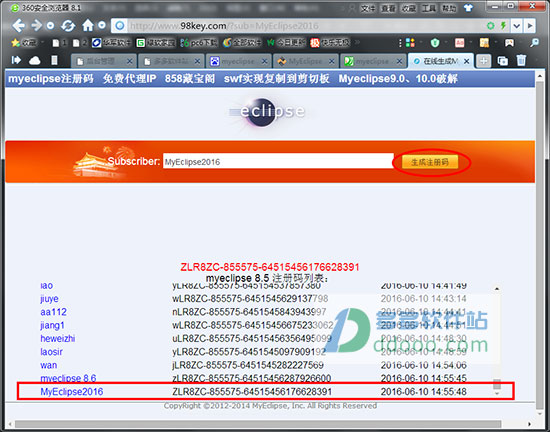Click the 生成注册码 button

430,162
